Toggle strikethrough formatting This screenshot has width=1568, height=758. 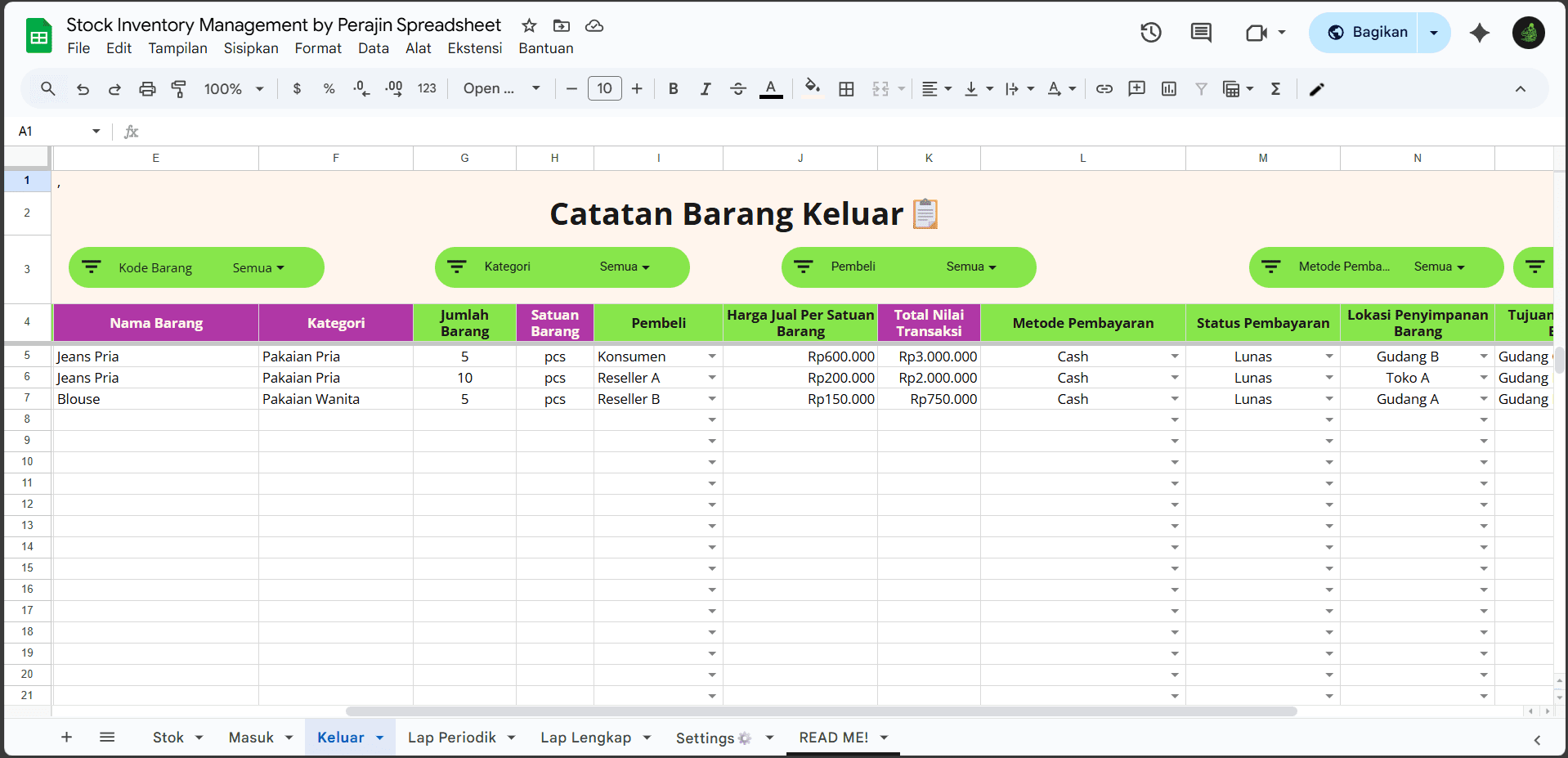tap(738, 88)
